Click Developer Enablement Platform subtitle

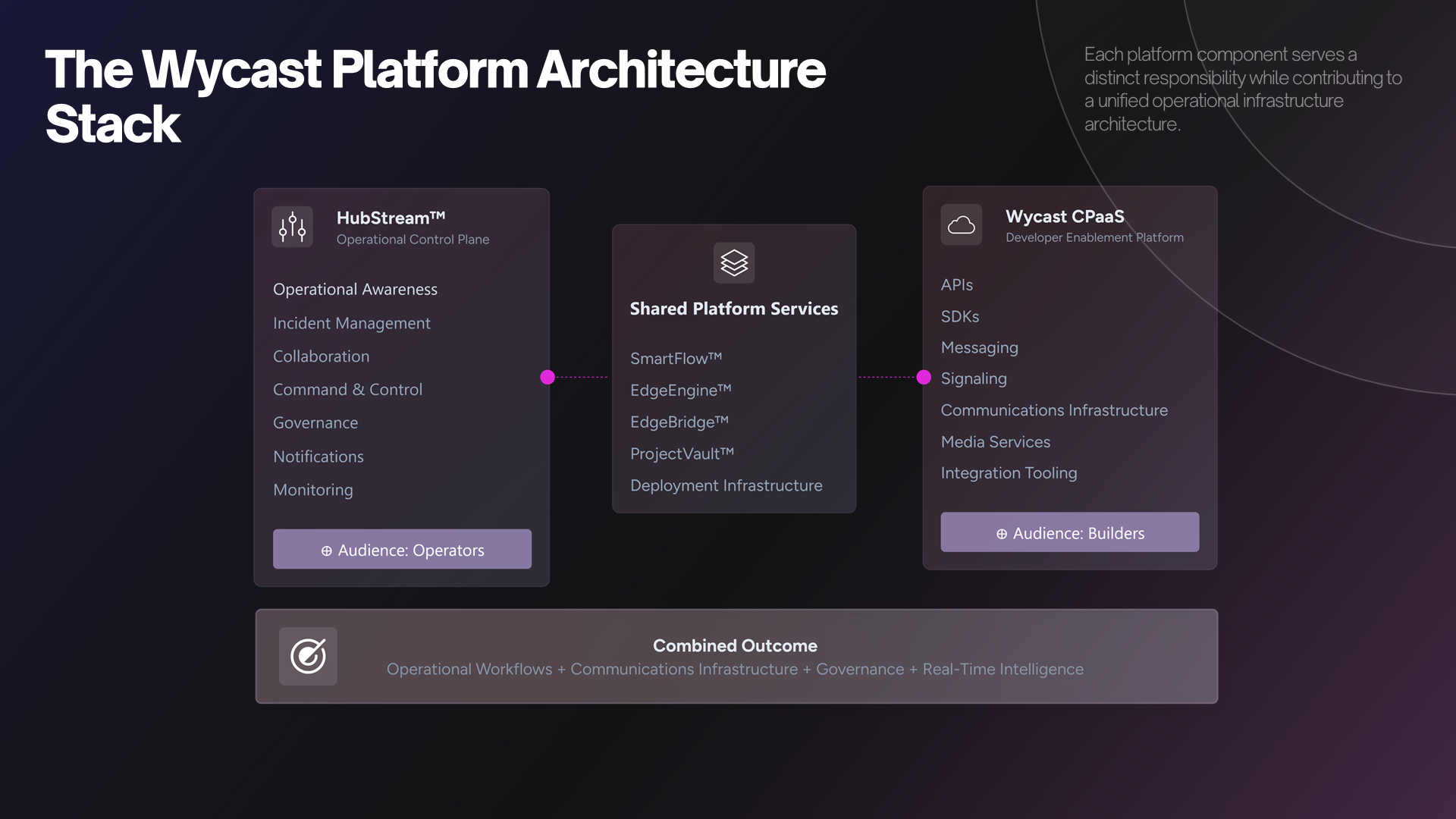(x=1094, y=238)
